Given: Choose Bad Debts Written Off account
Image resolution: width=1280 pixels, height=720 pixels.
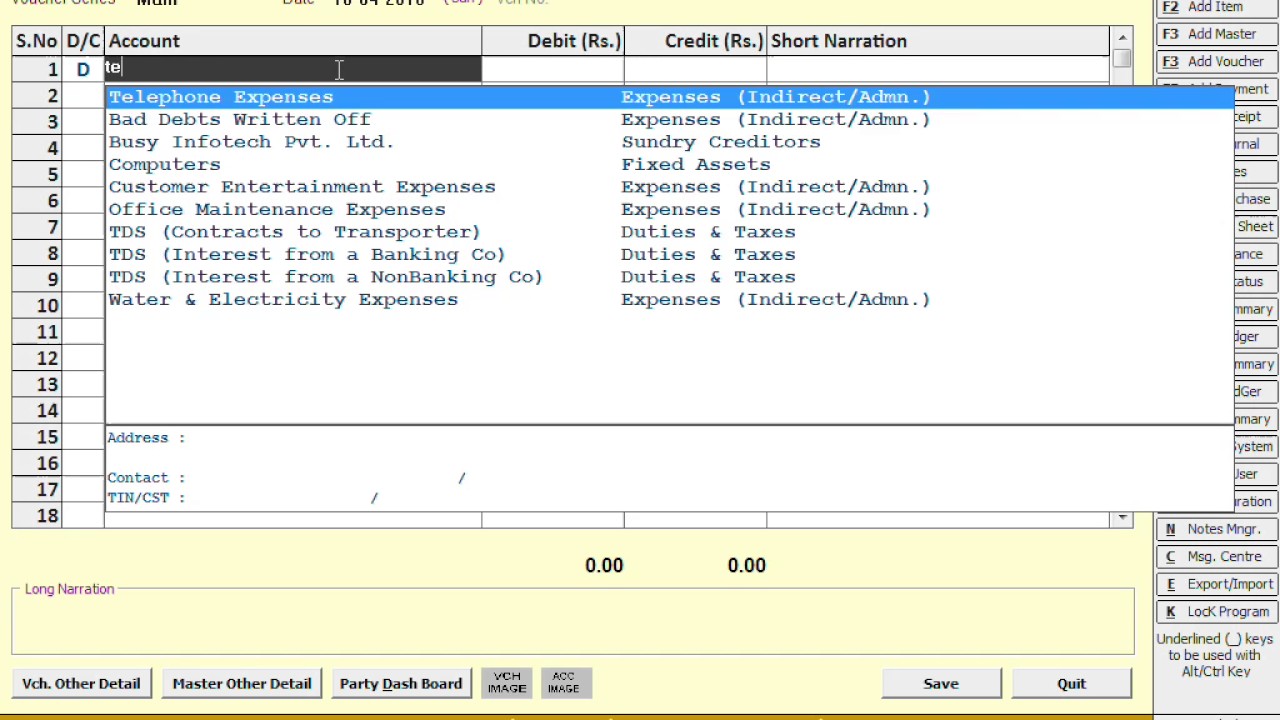Looking at the screenshot, I should click(670, 119).
